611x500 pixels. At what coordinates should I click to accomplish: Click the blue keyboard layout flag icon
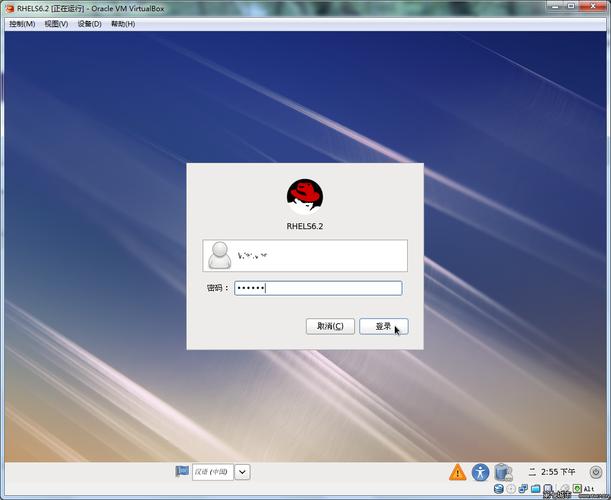click(182, 472)
